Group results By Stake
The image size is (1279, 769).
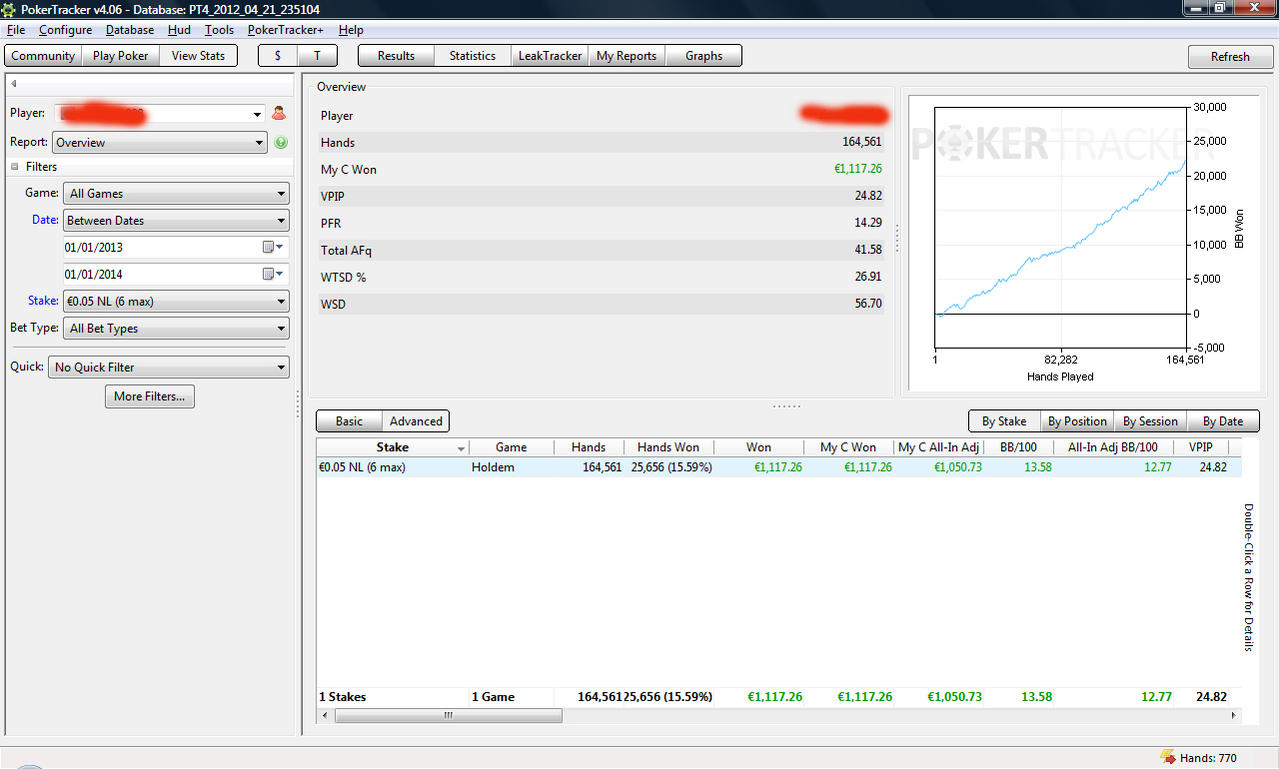pyautogui.click(x=1004, y=421)
